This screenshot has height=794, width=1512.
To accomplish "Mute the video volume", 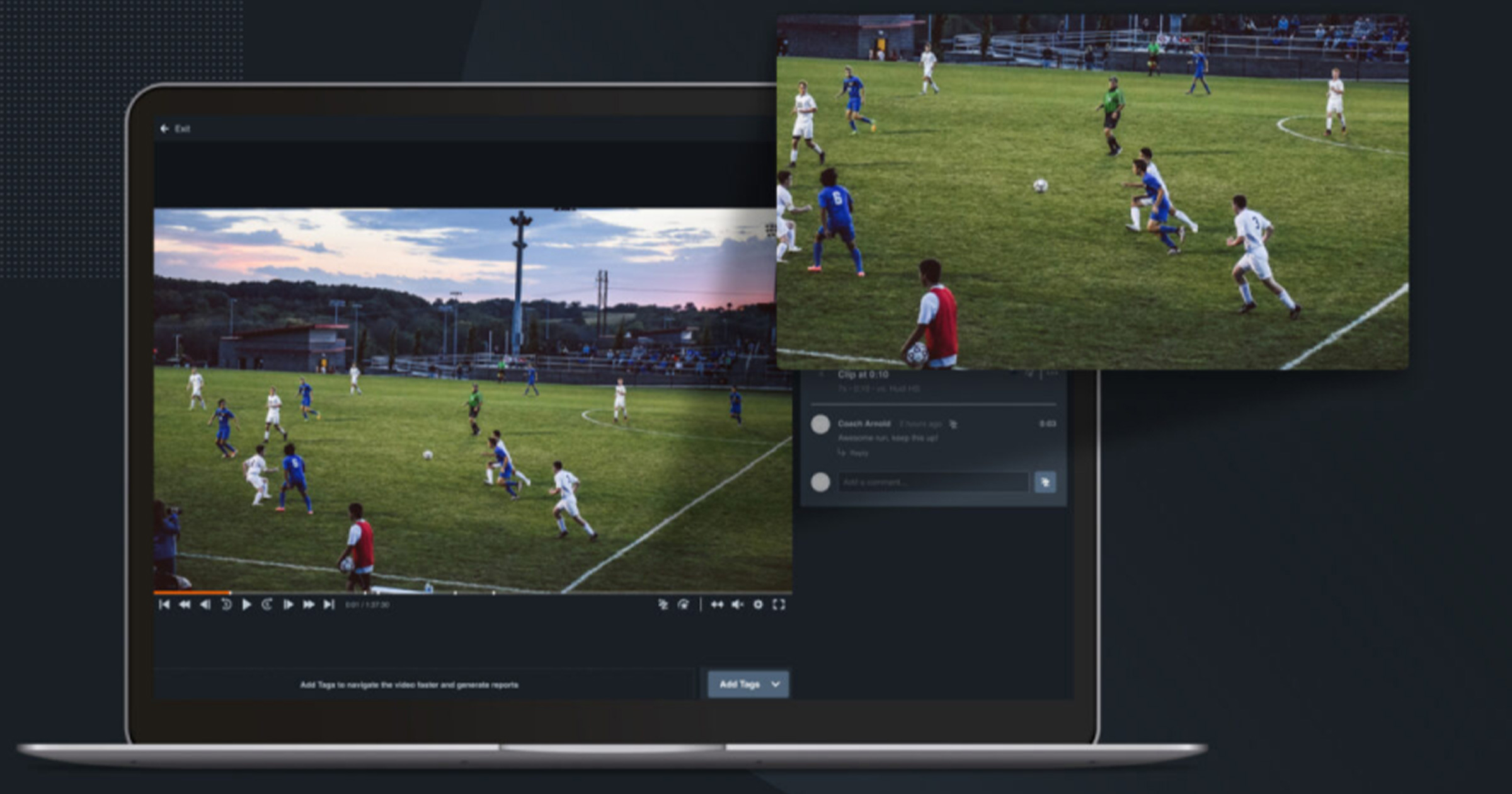I will click(737, 605).
